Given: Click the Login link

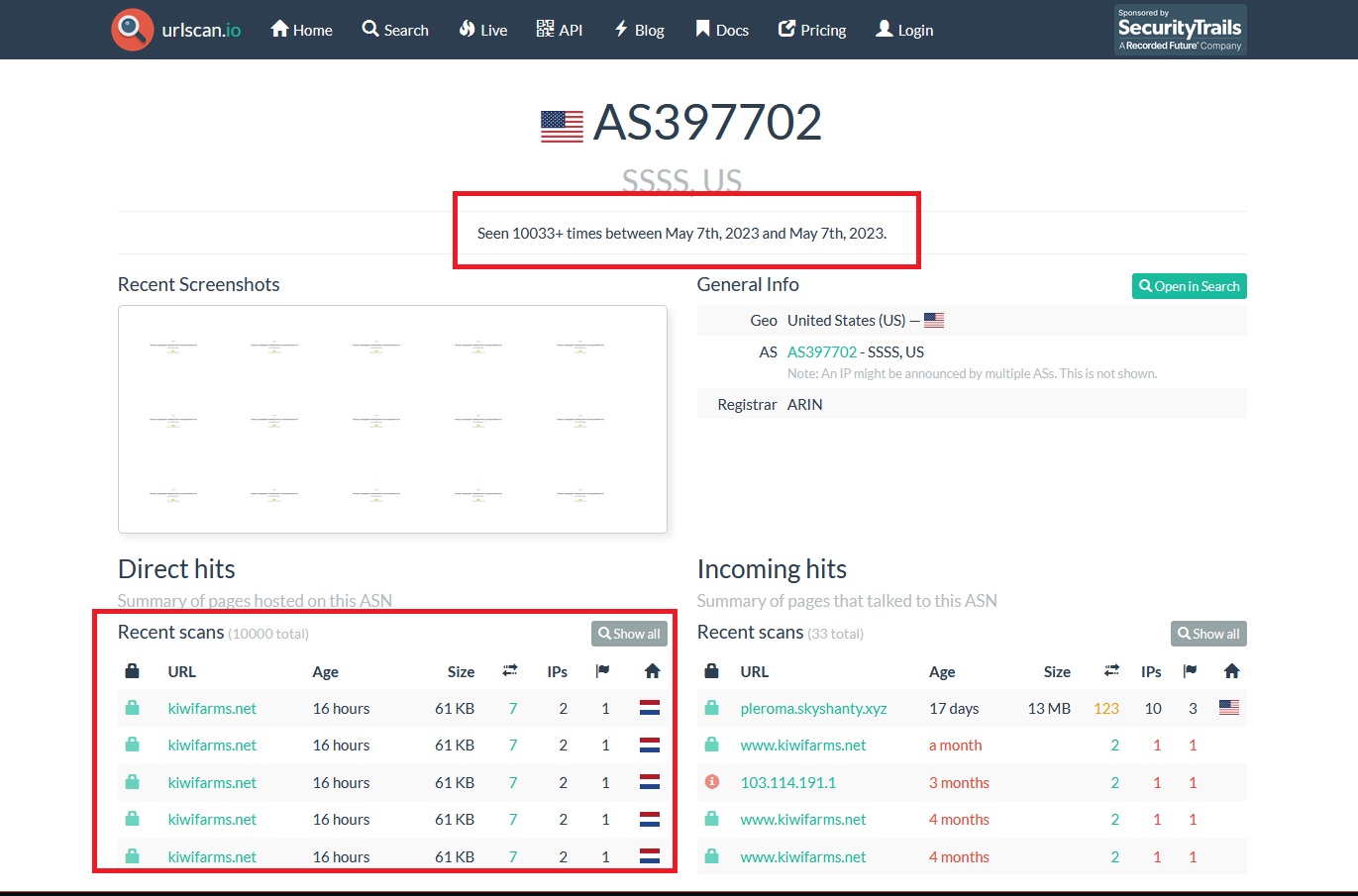Looking at the screenshot, I should coord(904,30).
